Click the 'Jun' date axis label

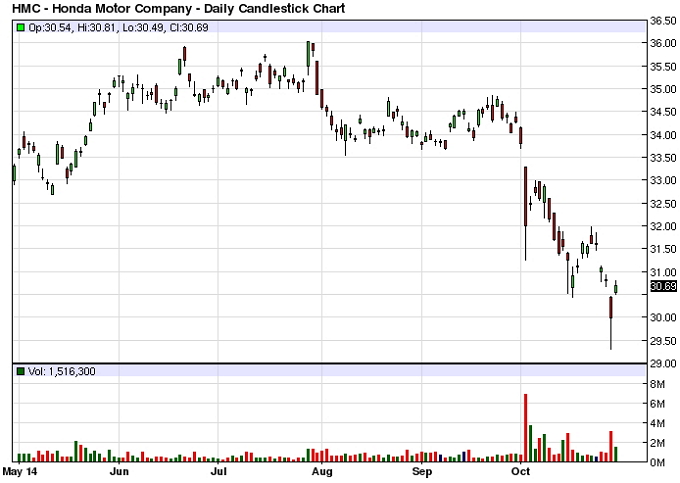[x=119, y=471]
